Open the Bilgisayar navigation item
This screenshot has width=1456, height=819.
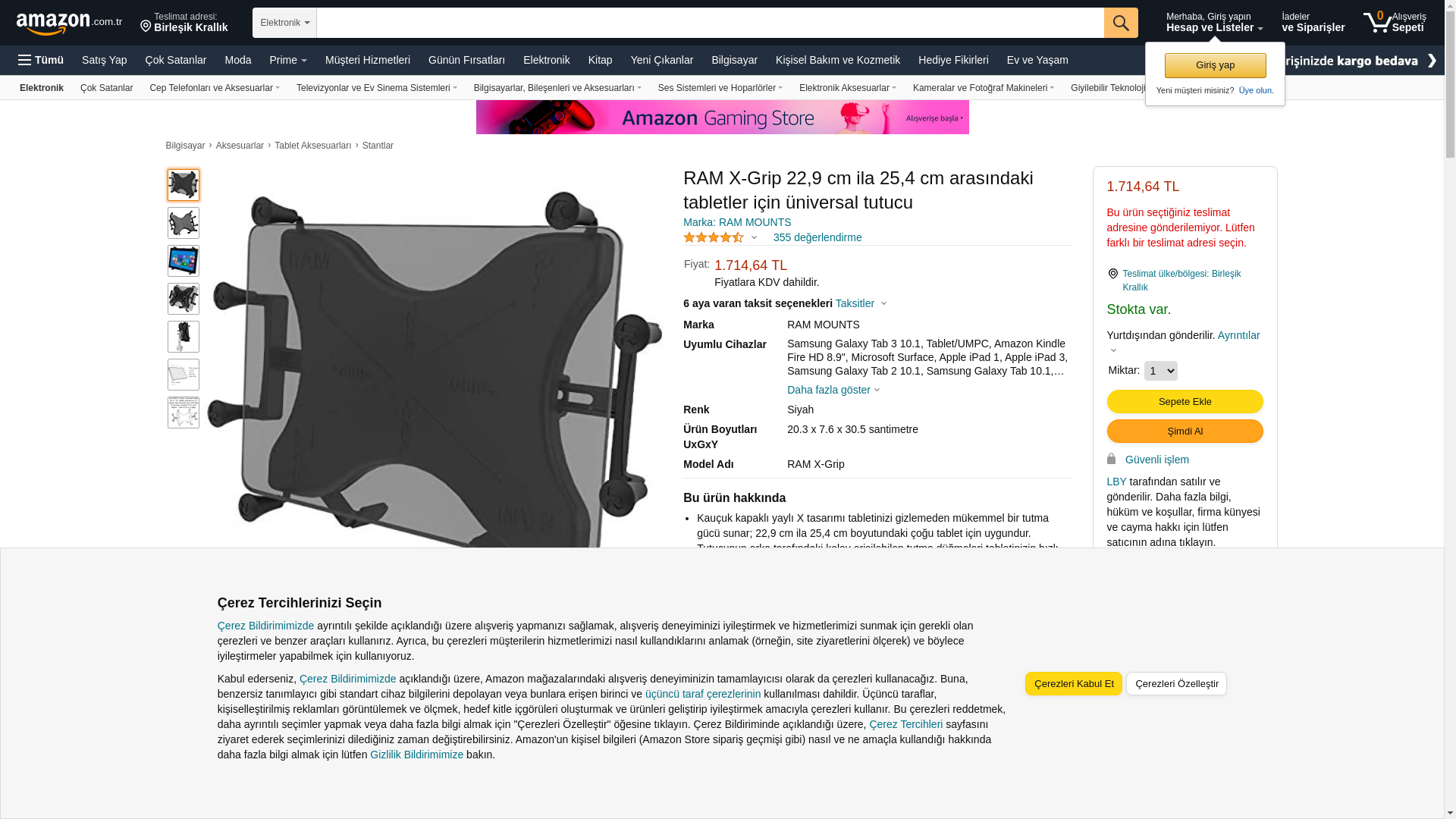pyautogui.click(x=734, y=60)
